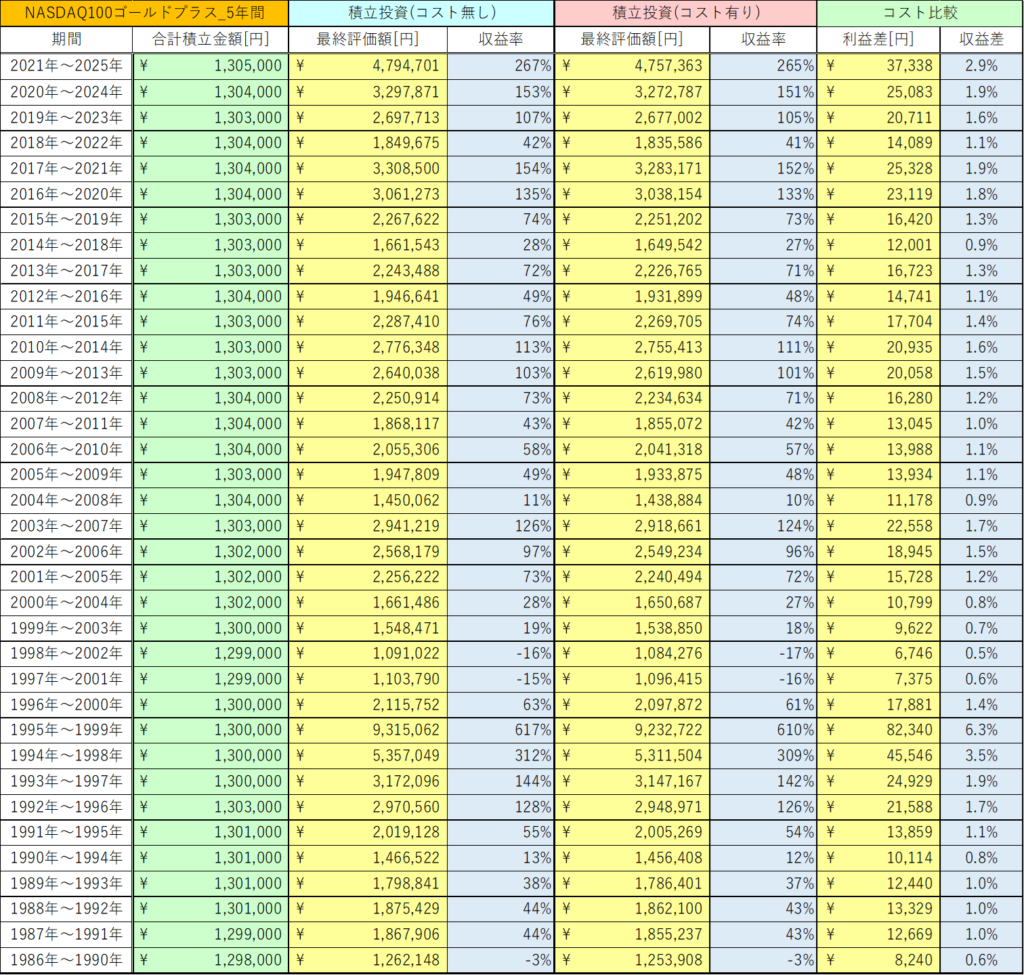Screen dimensions: 1024x975
Task: Select the 積立投資(コスト有り) header cell
Action: coord(685,13)
